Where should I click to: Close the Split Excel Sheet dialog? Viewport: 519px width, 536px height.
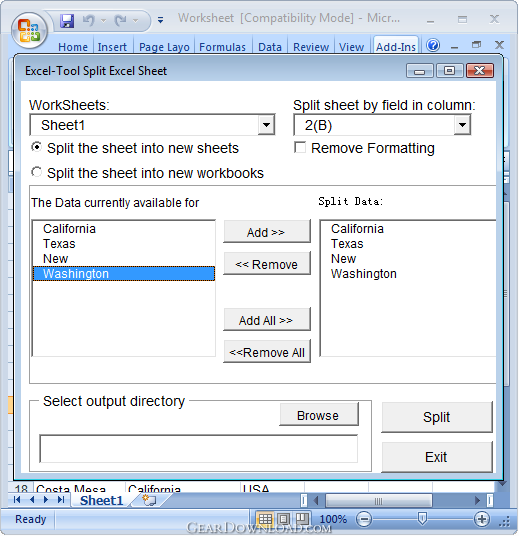(480, 70)
